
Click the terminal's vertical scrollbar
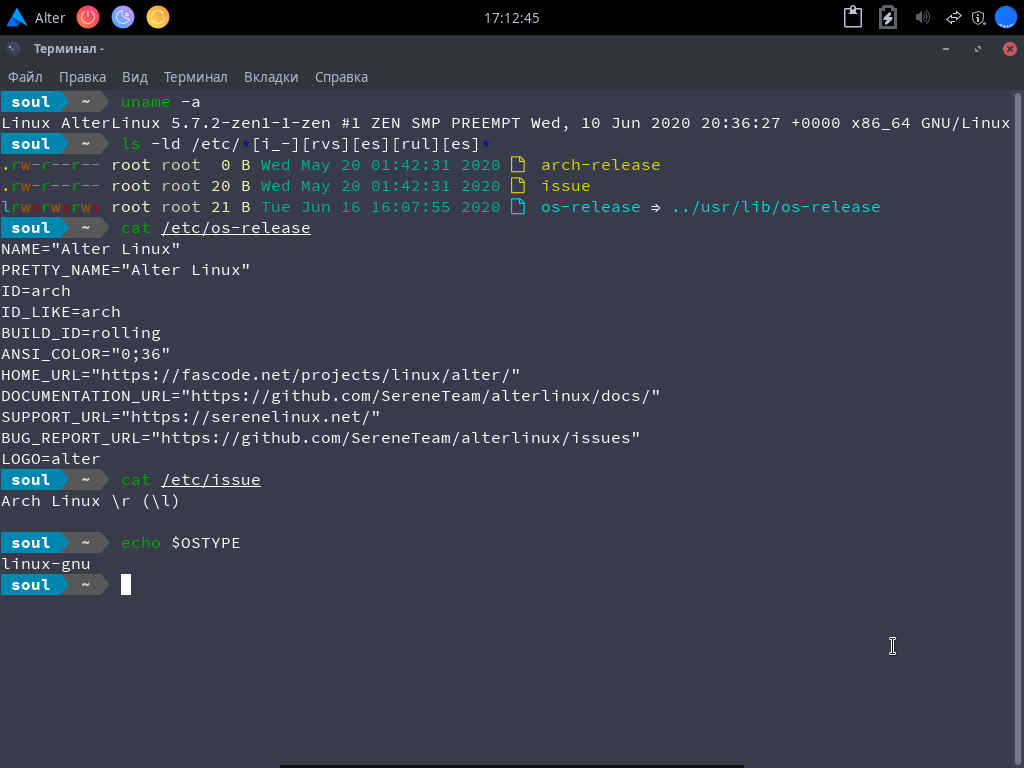click(x=1017, y=428)
